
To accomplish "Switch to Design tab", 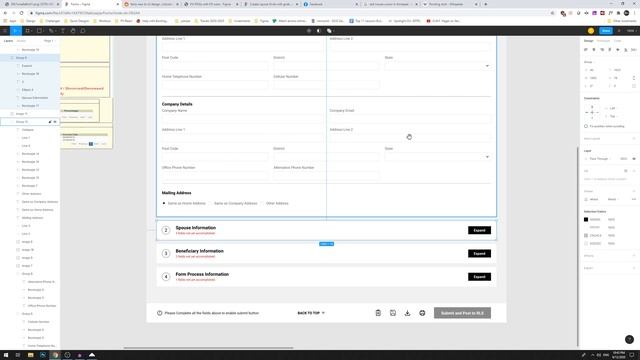I will click(x=589, y=41).
